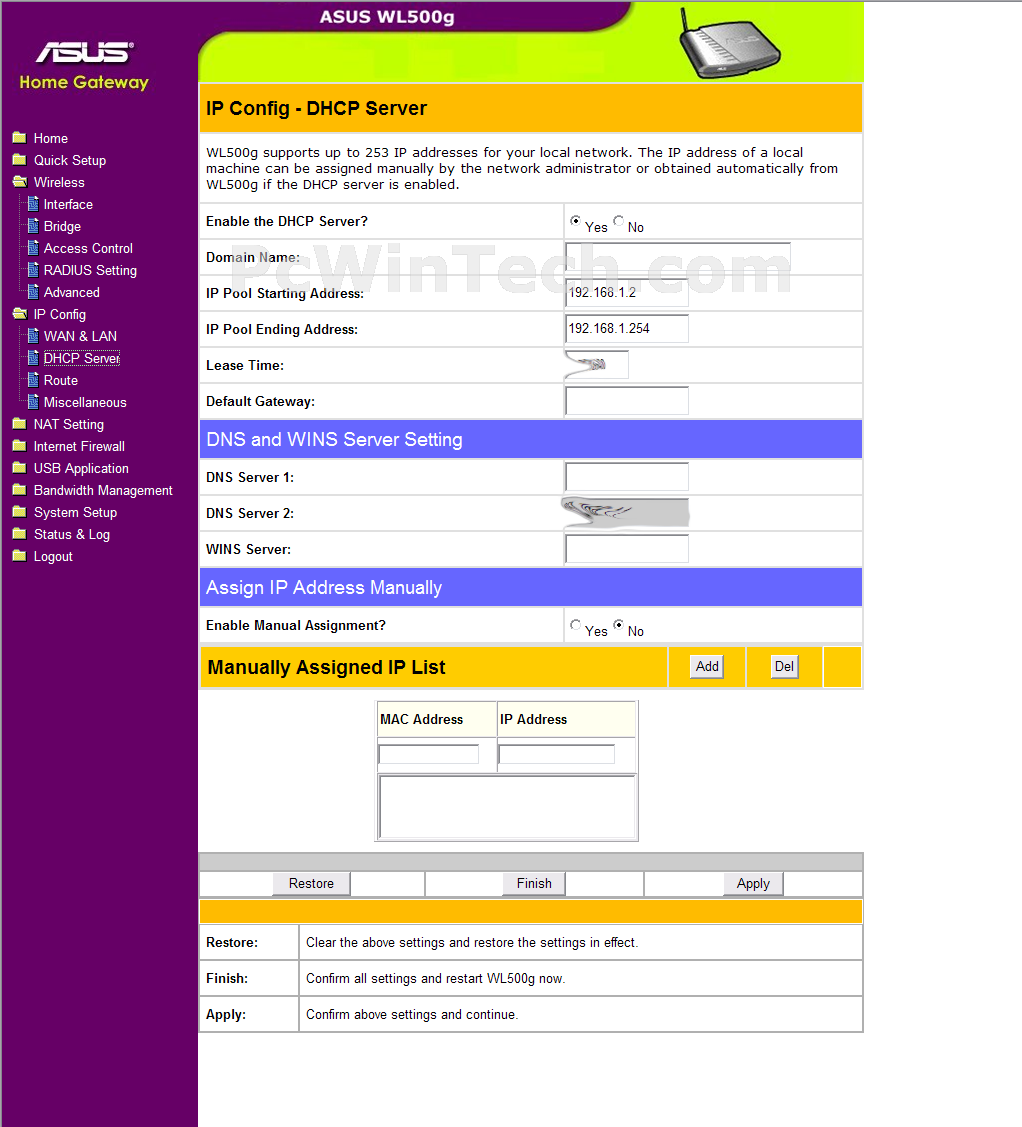Click the Default Gateway field
1022x1127 pixels.
627,400
